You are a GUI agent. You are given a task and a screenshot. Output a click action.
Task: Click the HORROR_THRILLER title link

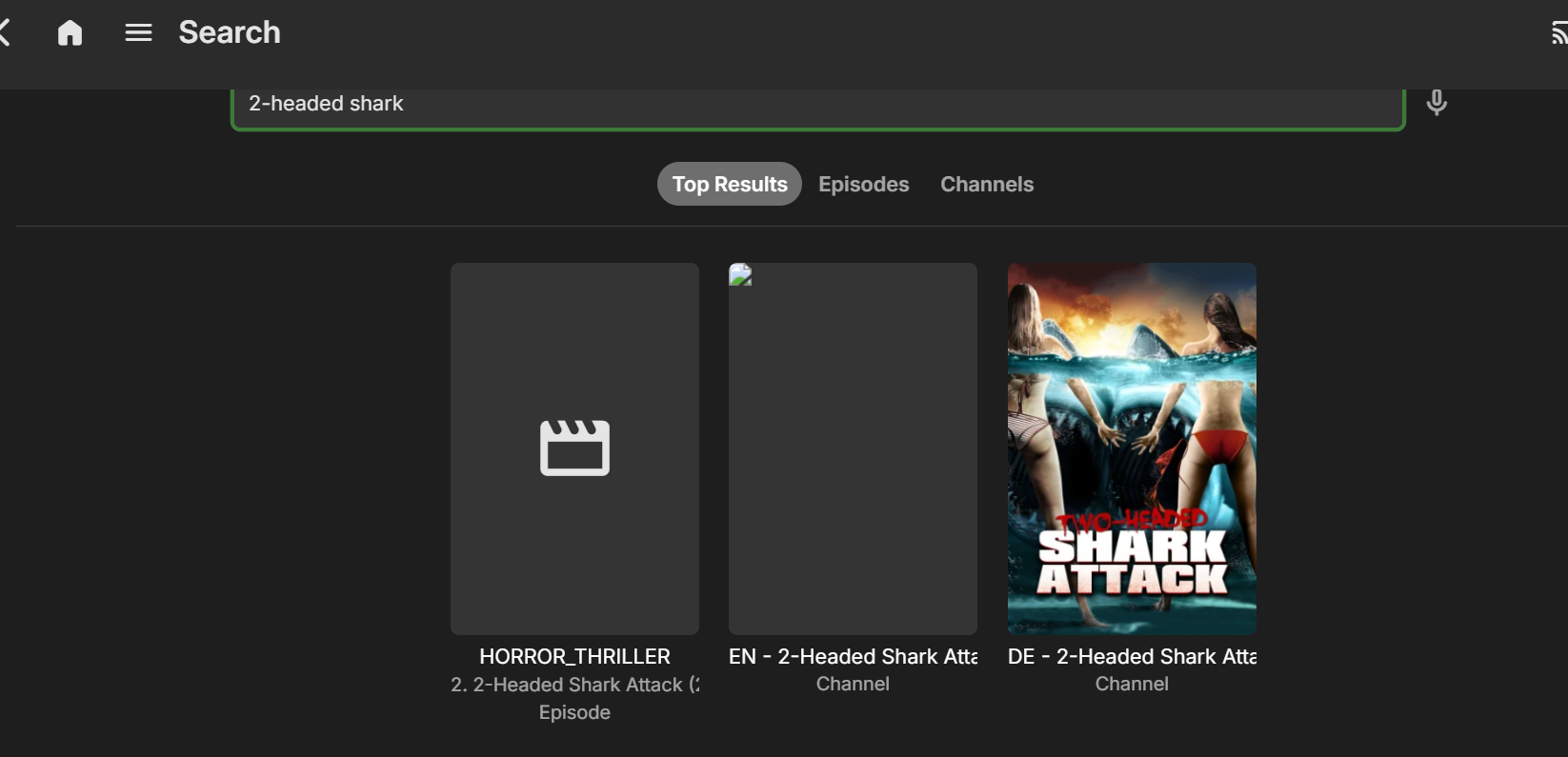point(574,656)
